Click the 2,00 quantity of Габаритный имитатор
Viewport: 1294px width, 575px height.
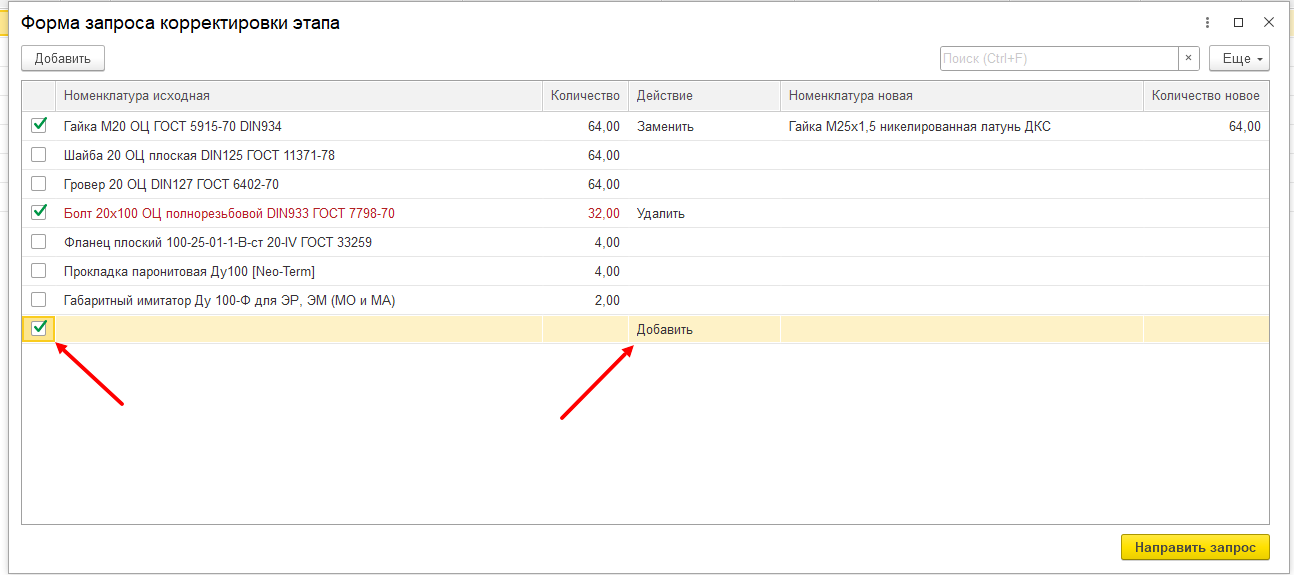pyautogui.click(x=585, y=300)
